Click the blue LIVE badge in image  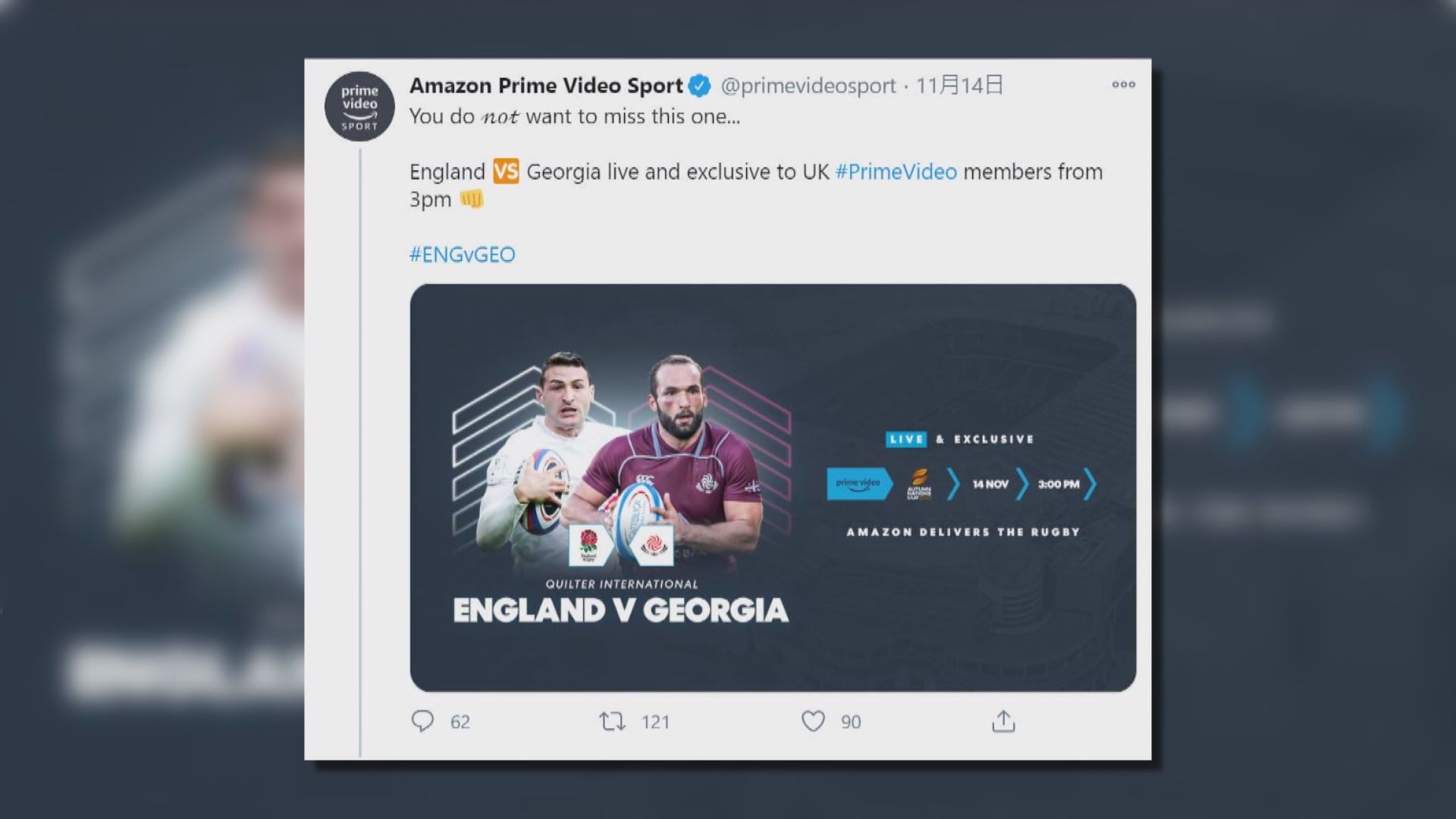pyautogui.click(x=905, y=439)
